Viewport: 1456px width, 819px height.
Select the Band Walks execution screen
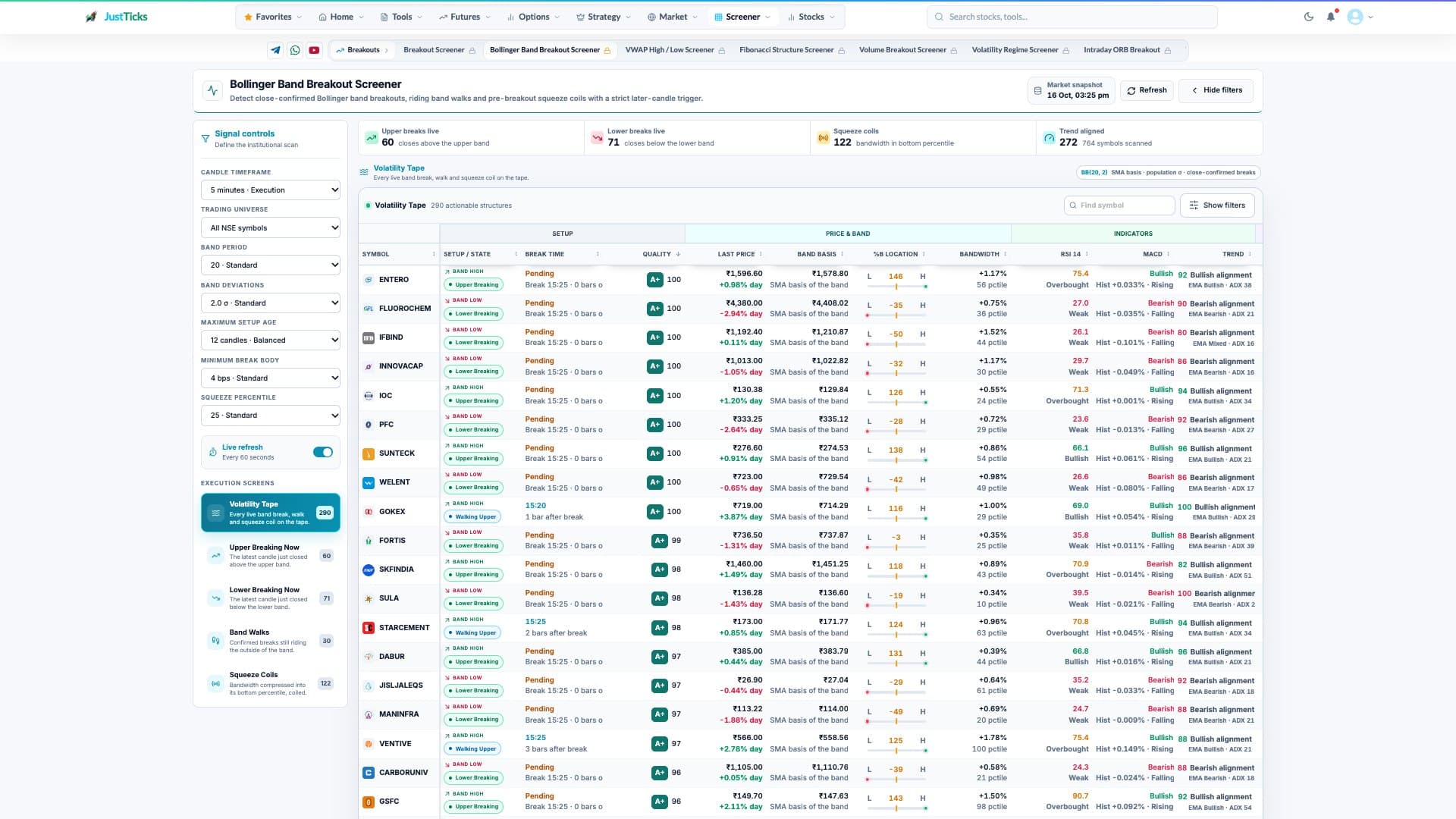pyautogui.click(x=271, y=641)
